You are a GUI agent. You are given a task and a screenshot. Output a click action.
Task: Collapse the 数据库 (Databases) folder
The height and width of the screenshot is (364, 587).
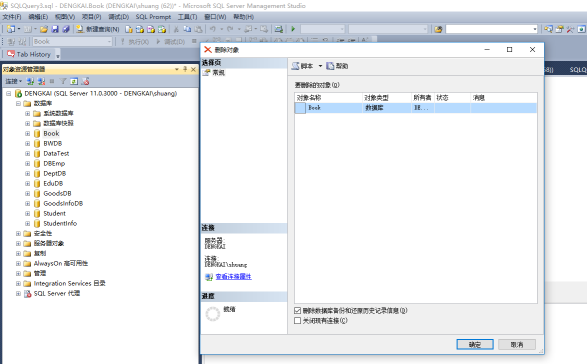click(18, 103)
